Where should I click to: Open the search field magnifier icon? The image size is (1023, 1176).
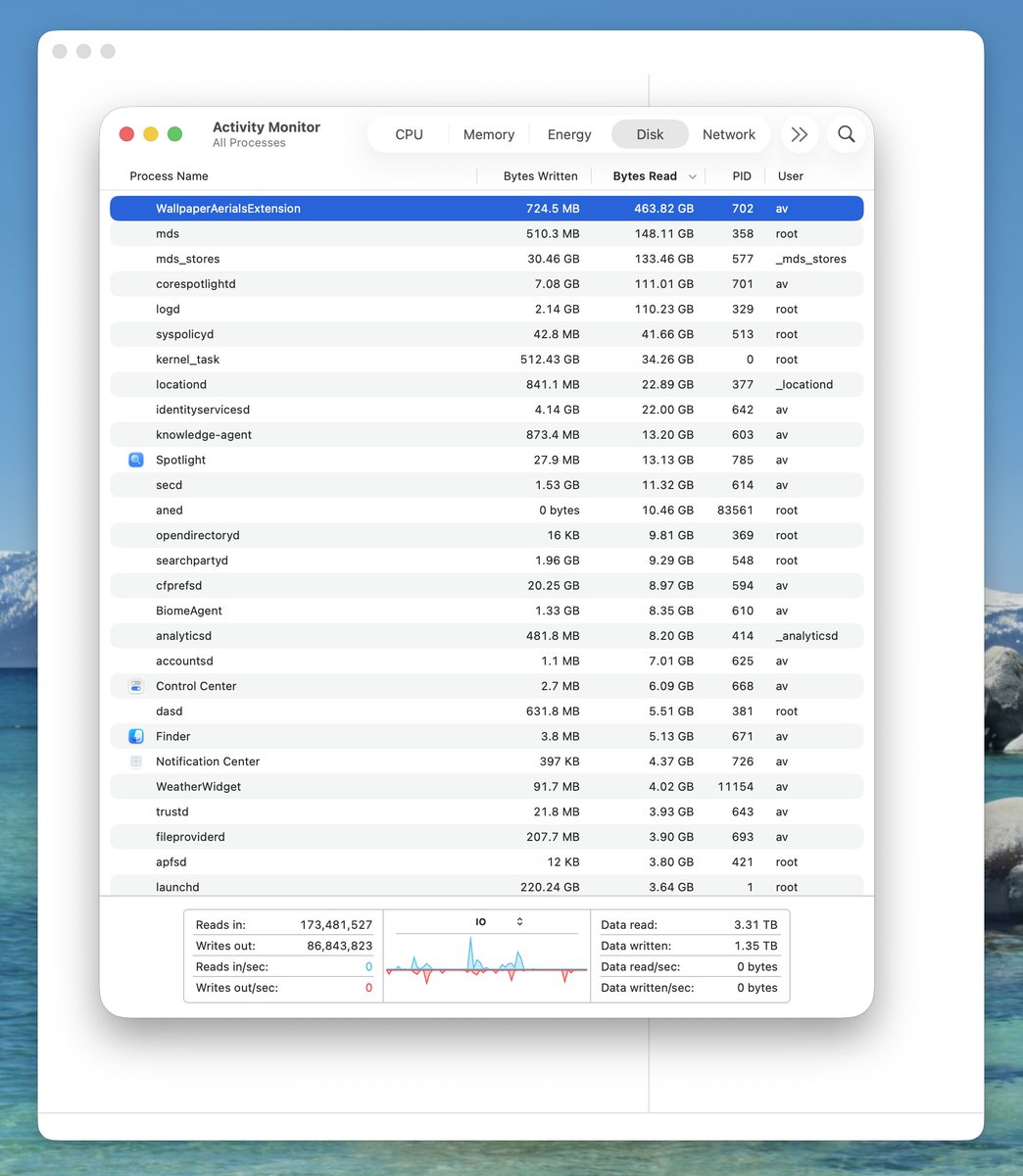coord(847,134)
